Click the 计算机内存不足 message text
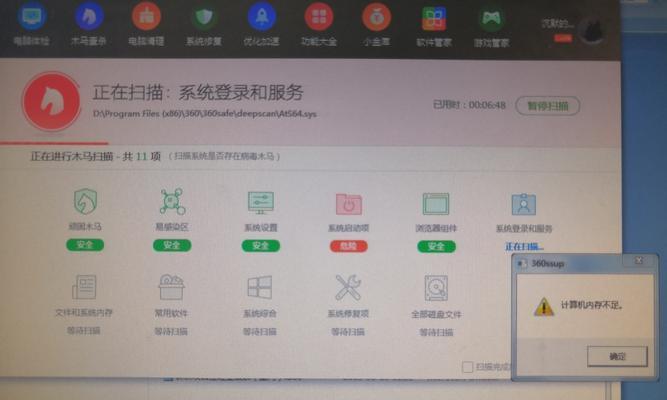 tap(592, 305)
